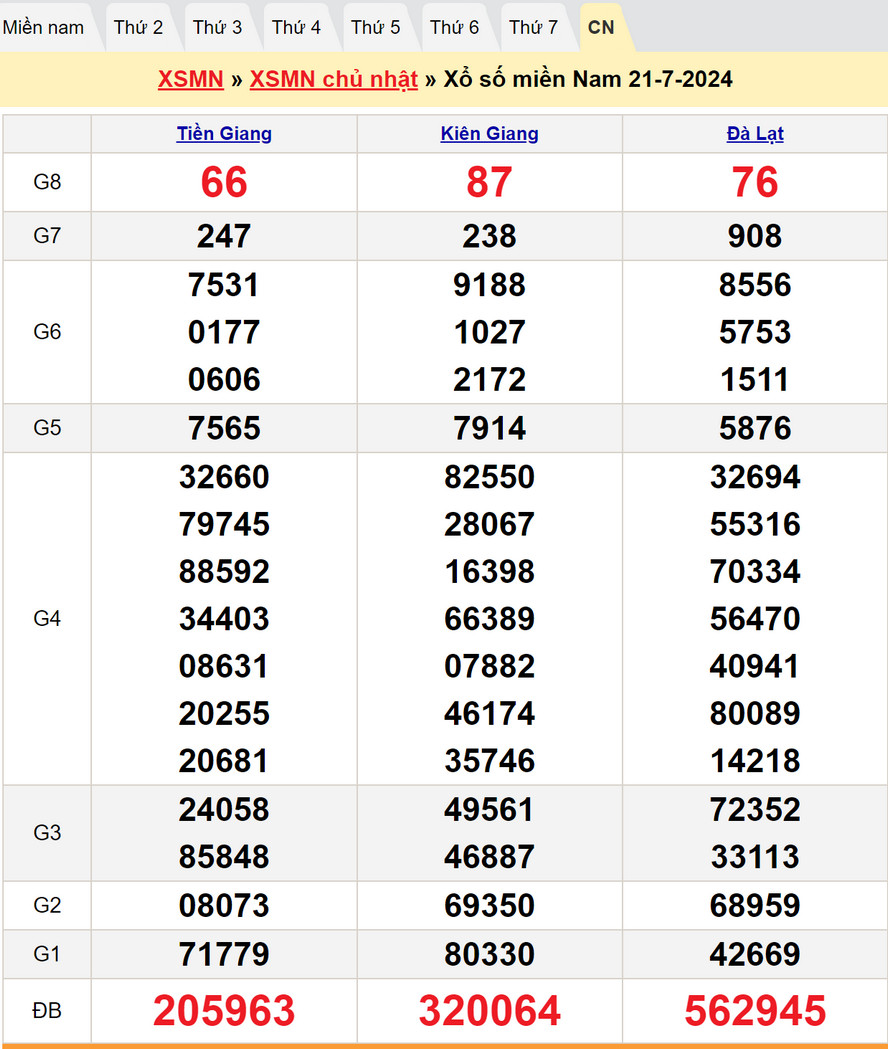This screenshot has height=1049, width=888.
Task: Click Tiền Giang special prize 205963
Action: click(x=224, y=1011)
